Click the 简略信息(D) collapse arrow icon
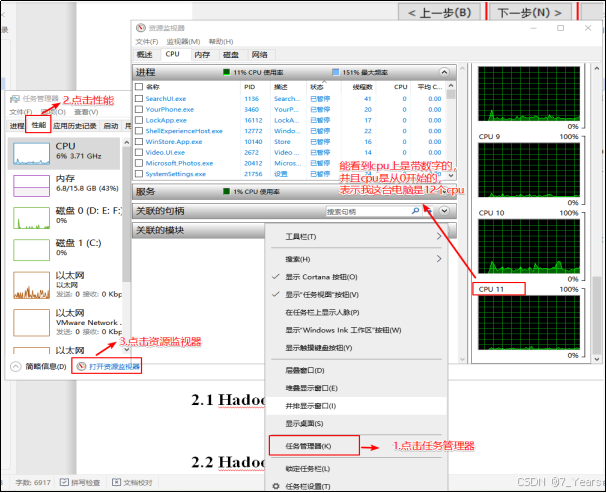Image resolution: width=607 pixels, height=493 pixels. coord(15,366)
